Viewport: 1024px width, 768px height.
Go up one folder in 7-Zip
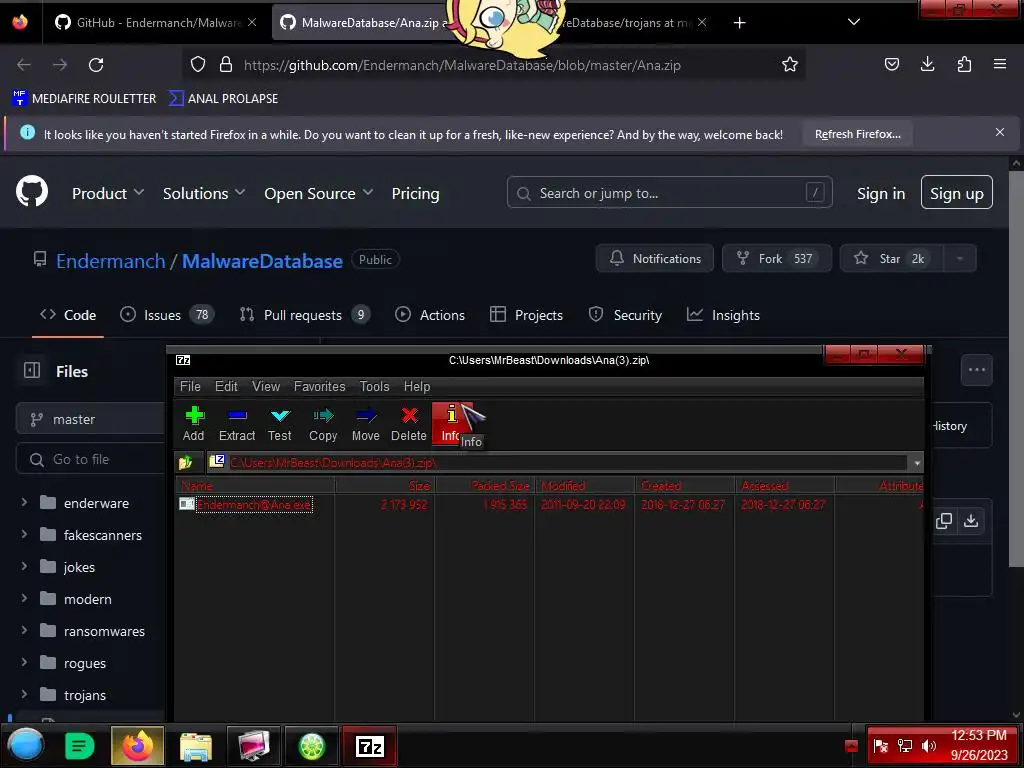185,462
